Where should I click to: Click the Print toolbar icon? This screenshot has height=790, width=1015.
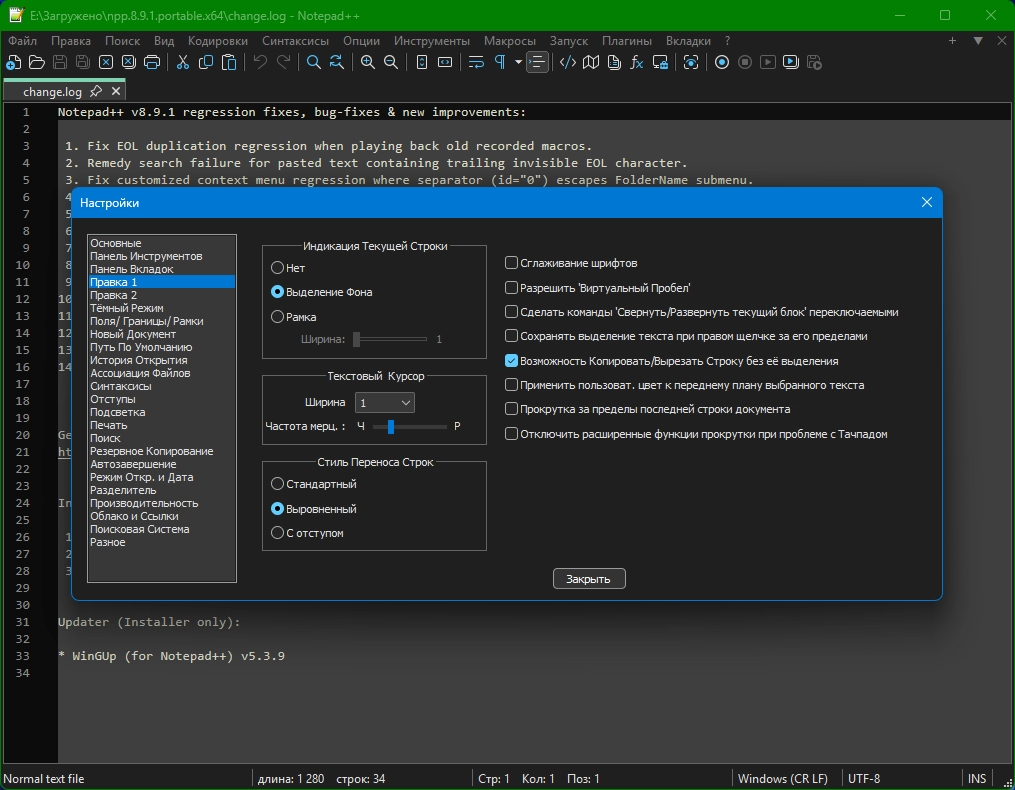pyautogui.click(x=152, y=62)
